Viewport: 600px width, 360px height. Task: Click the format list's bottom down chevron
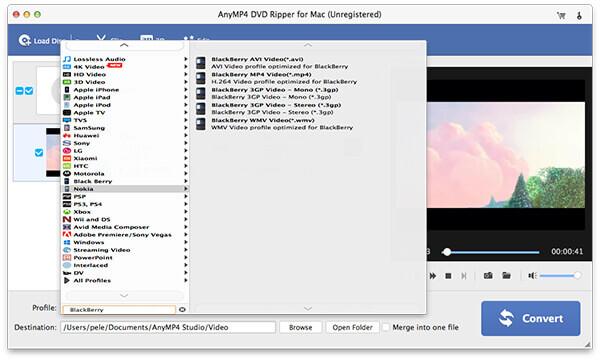pos(308,308)
